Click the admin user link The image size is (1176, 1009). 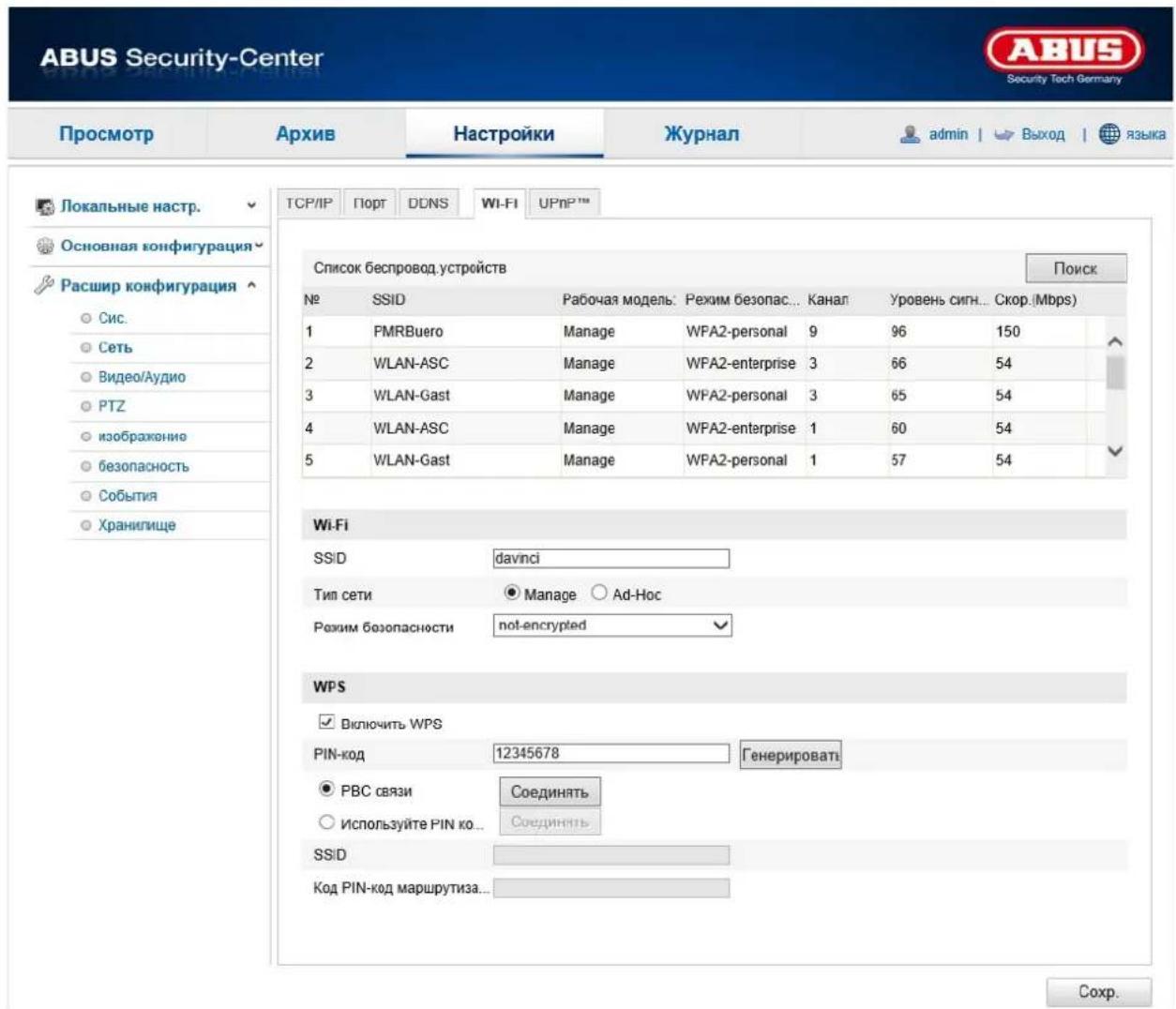pos(948,134)
